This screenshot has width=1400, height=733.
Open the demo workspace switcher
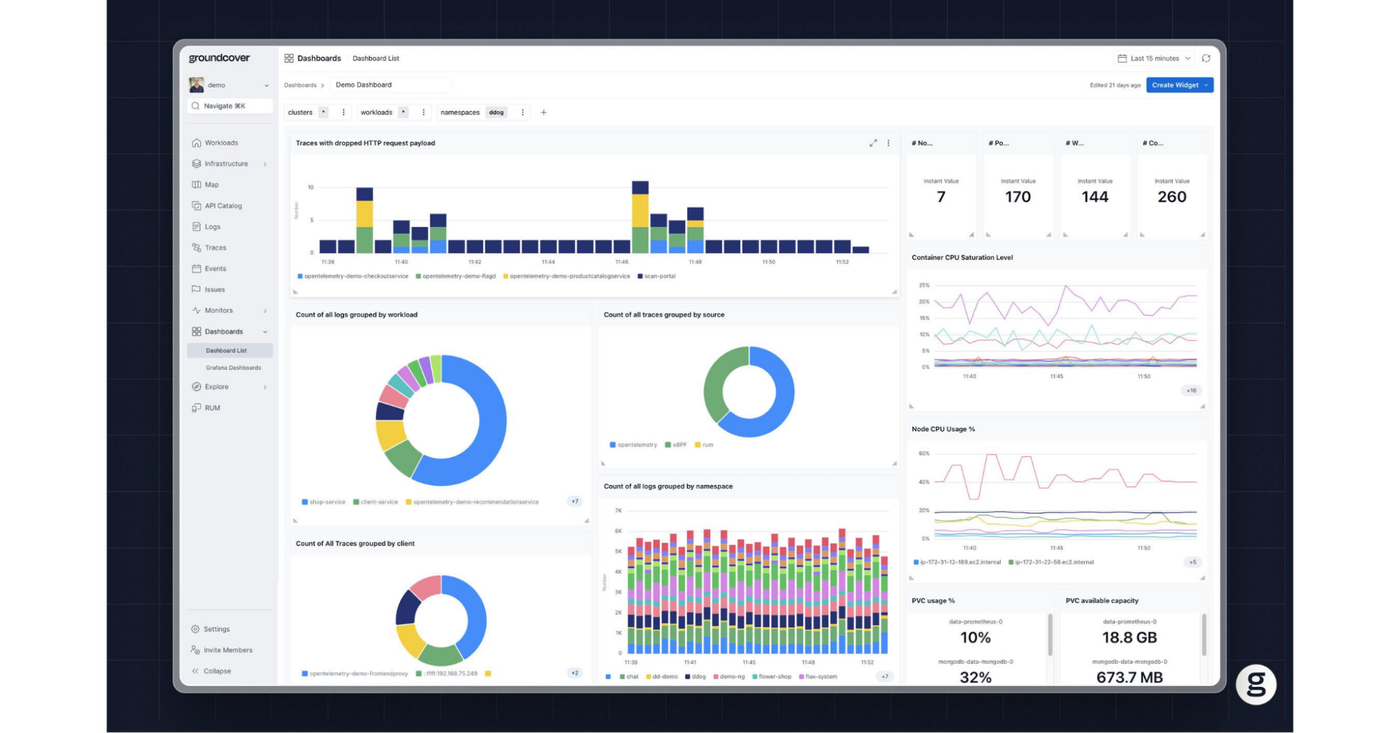[229, 85]
